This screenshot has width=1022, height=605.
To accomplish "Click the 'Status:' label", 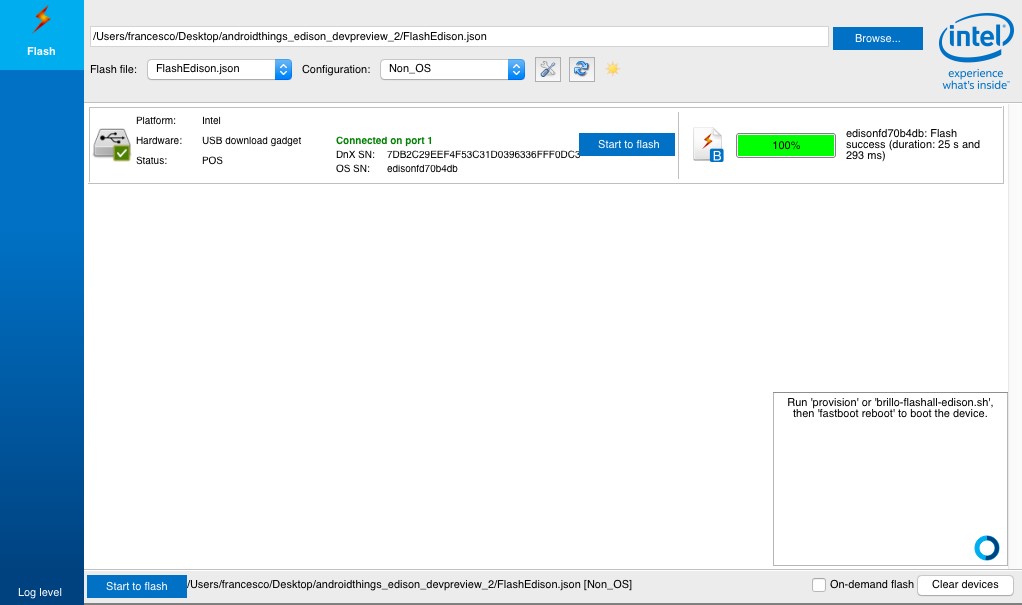I will point(151,160).
